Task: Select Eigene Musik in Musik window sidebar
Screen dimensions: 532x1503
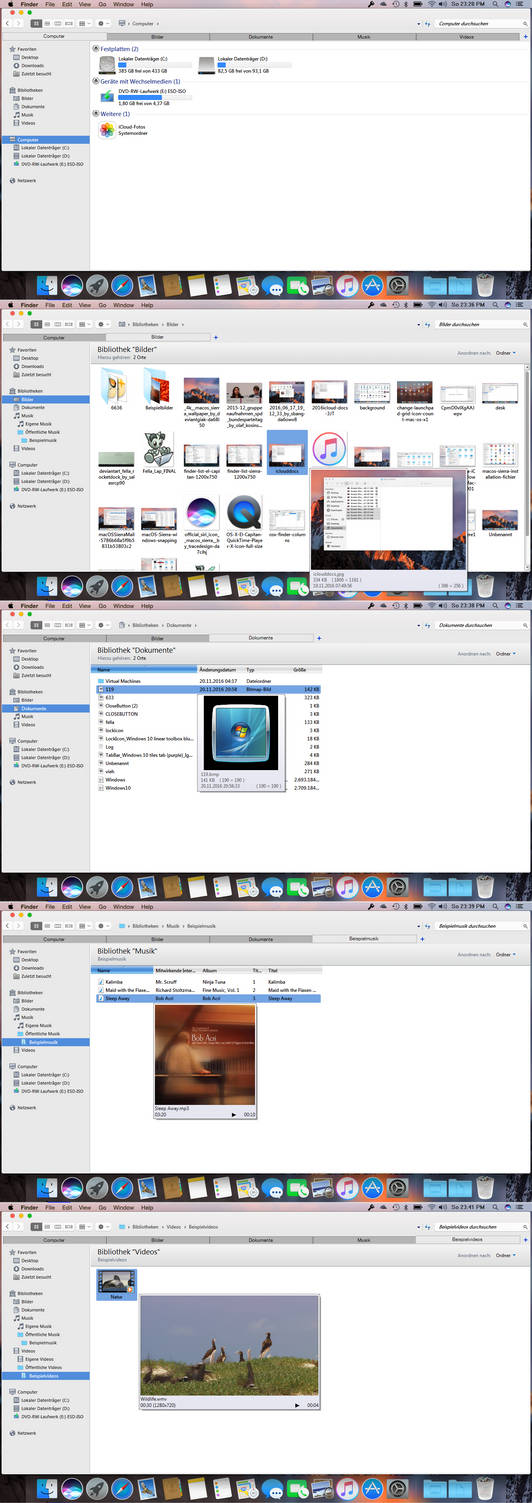Action: pos(38,1025)
